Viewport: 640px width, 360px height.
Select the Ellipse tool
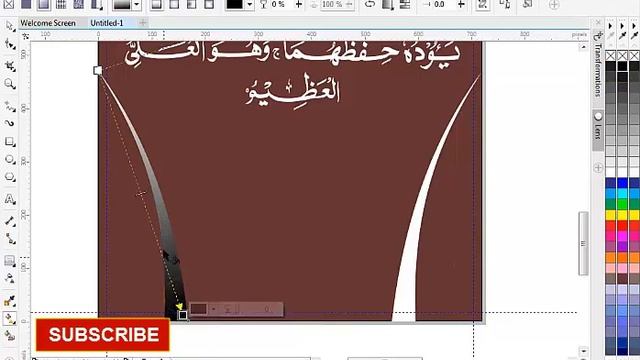pyautogui.click(x=10, y=160)
